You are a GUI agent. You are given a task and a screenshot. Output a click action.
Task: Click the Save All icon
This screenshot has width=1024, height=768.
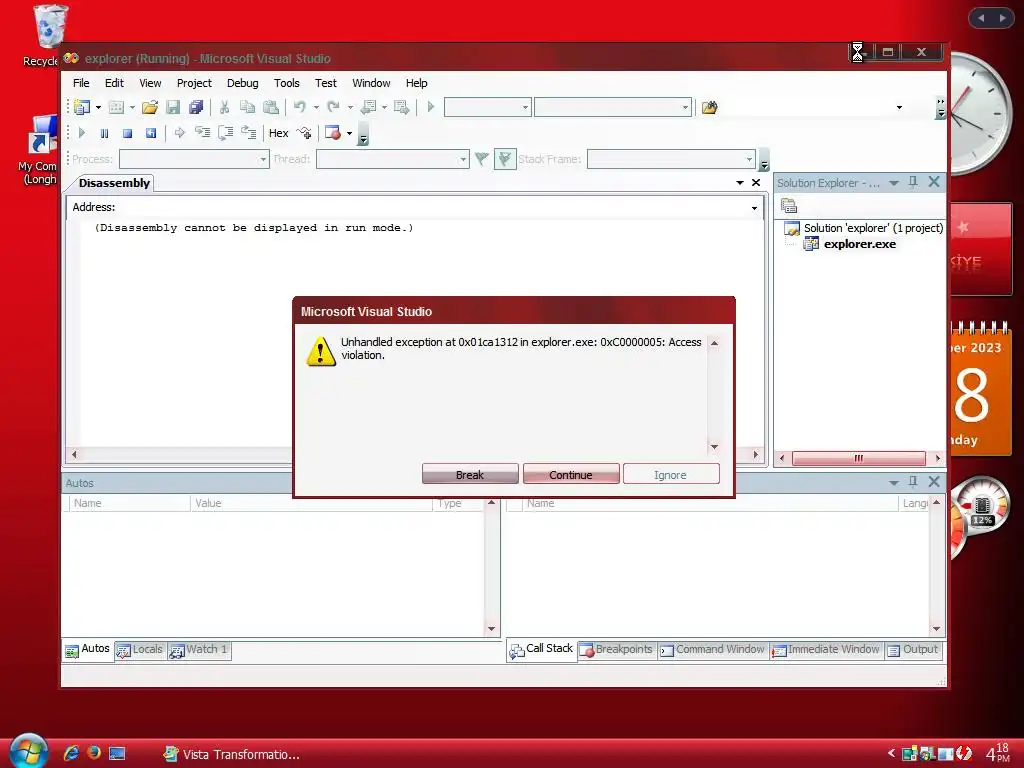click(196, 107)
